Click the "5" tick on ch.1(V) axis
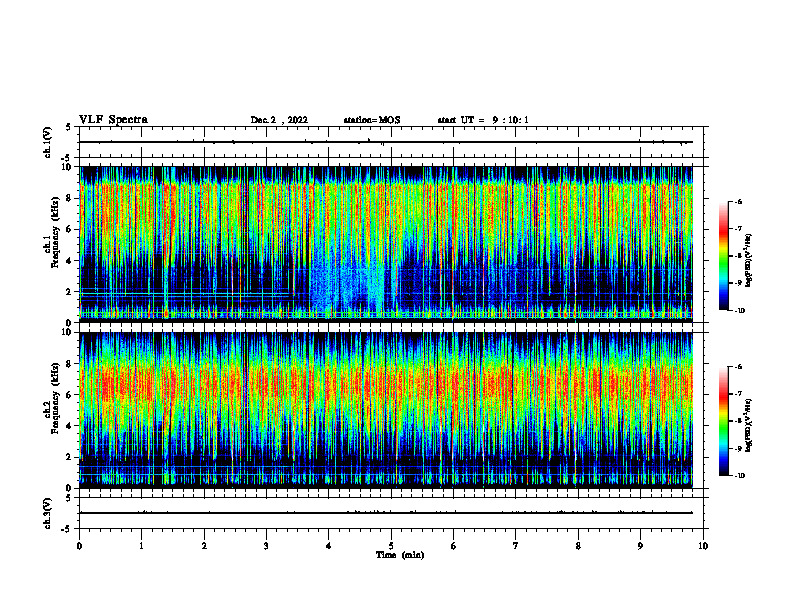Screen dimensions: 792x612 tap(70, 127)
